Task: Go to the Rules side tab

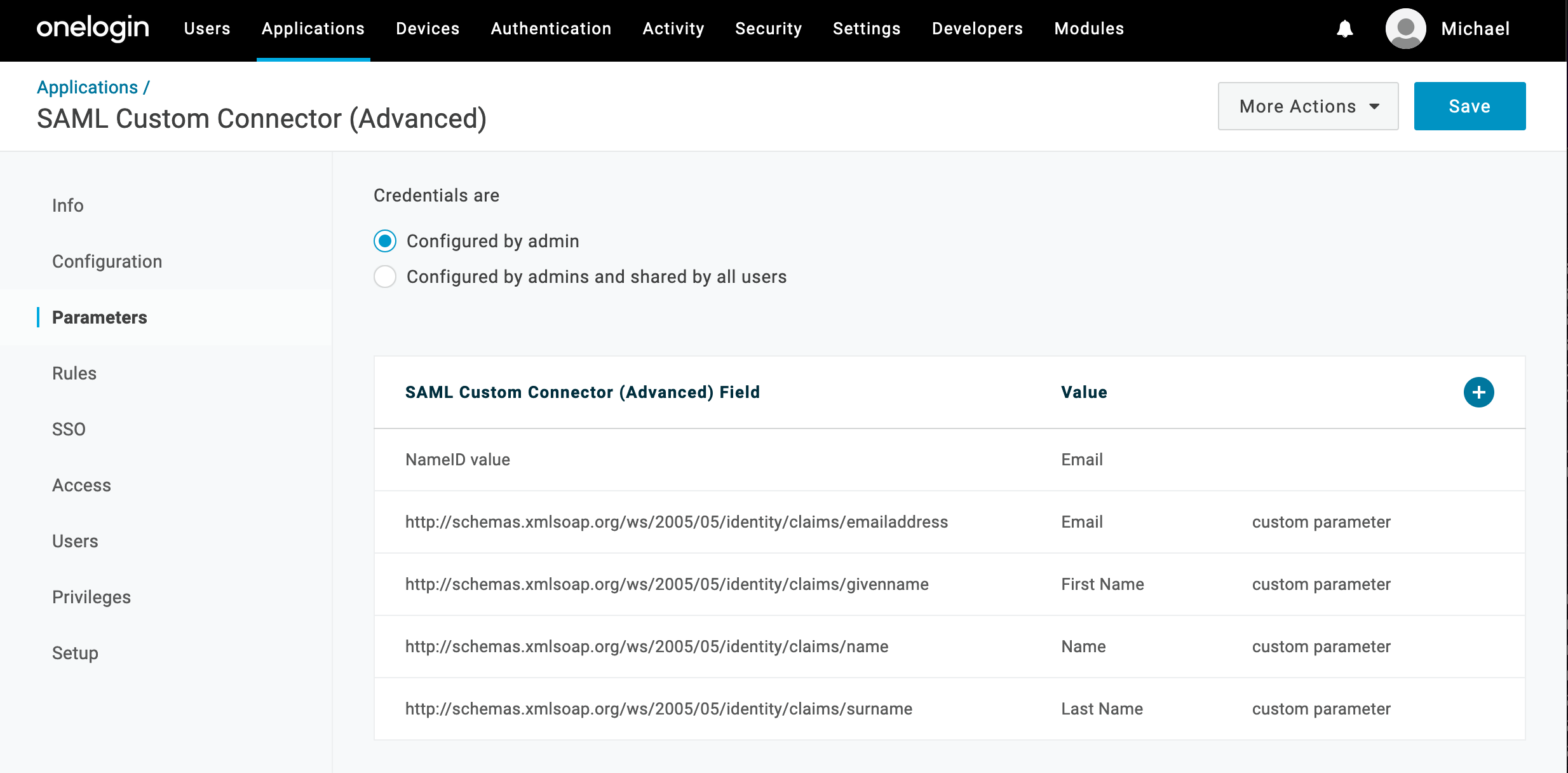Action: pos(74,373)
